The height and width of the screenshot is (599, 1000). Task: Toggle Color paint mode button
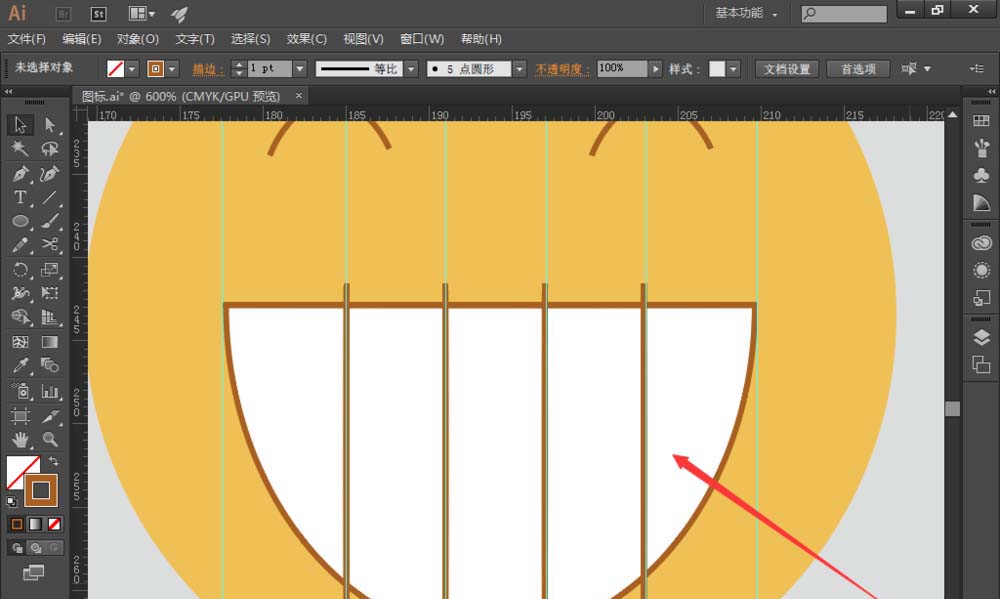coord(17,524)
